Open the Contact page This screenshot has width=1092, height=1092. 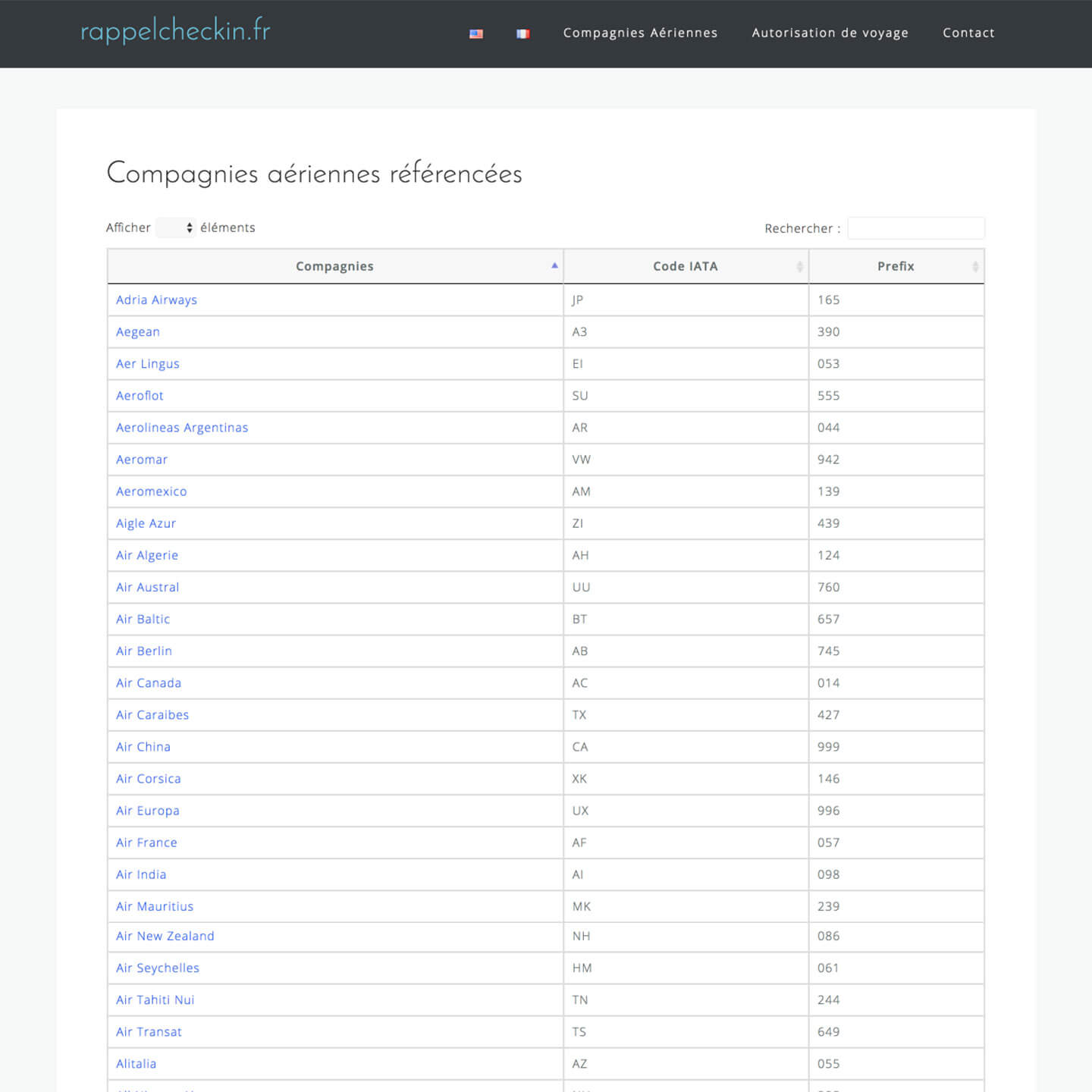968,33
